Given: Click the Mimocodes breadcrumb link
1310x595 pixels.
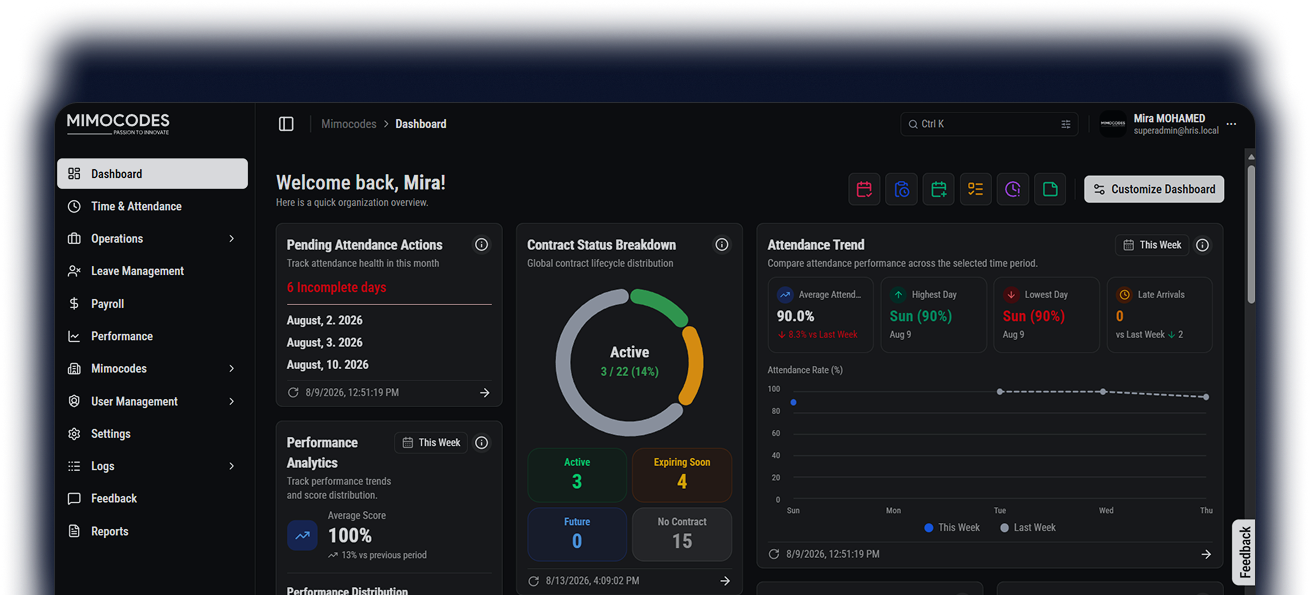Looking at the screenshot, I should (349, 124).
